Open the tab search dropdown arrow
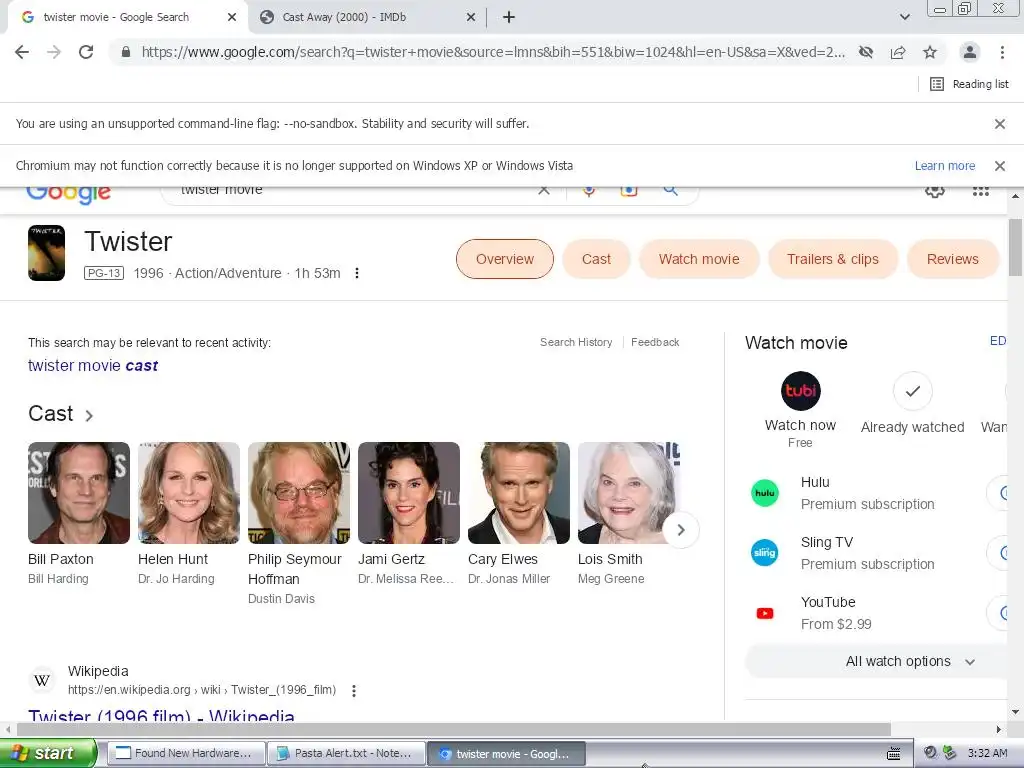 click(904, 18)
